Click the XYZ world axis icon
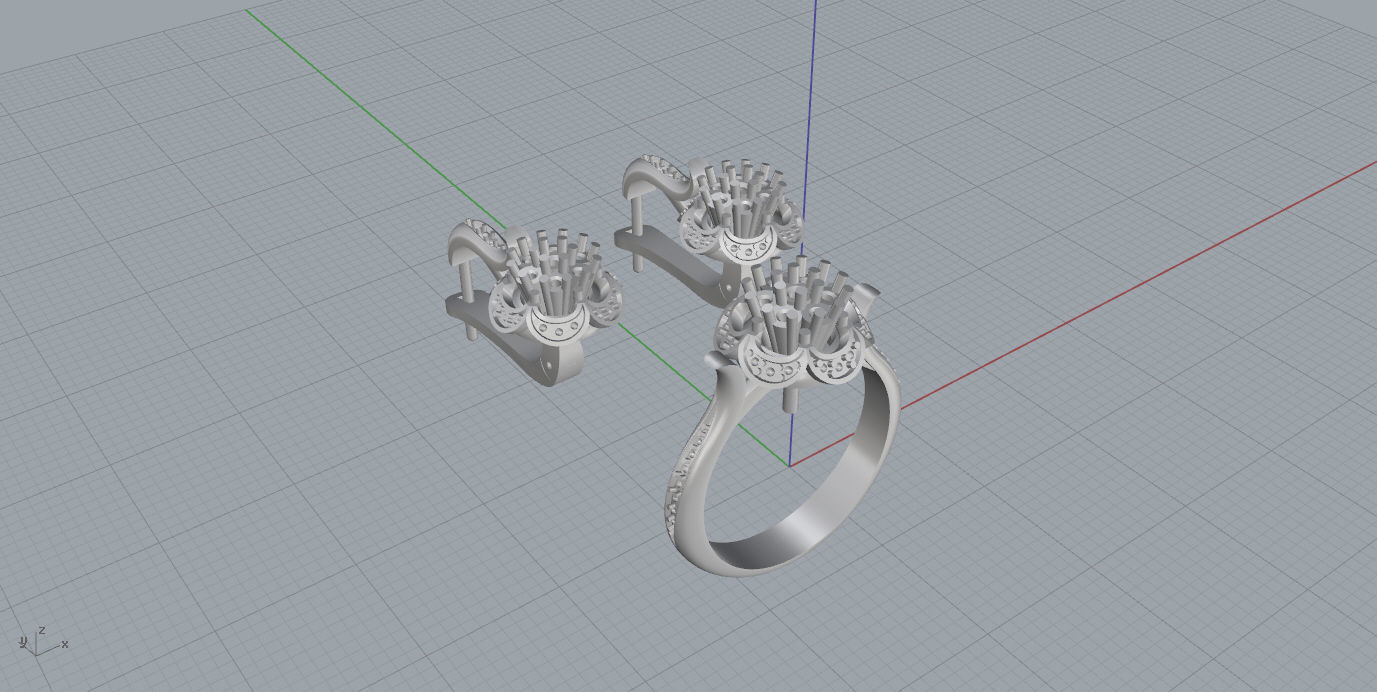Screen dimensions: 1377x692 [x=42, y=641]
